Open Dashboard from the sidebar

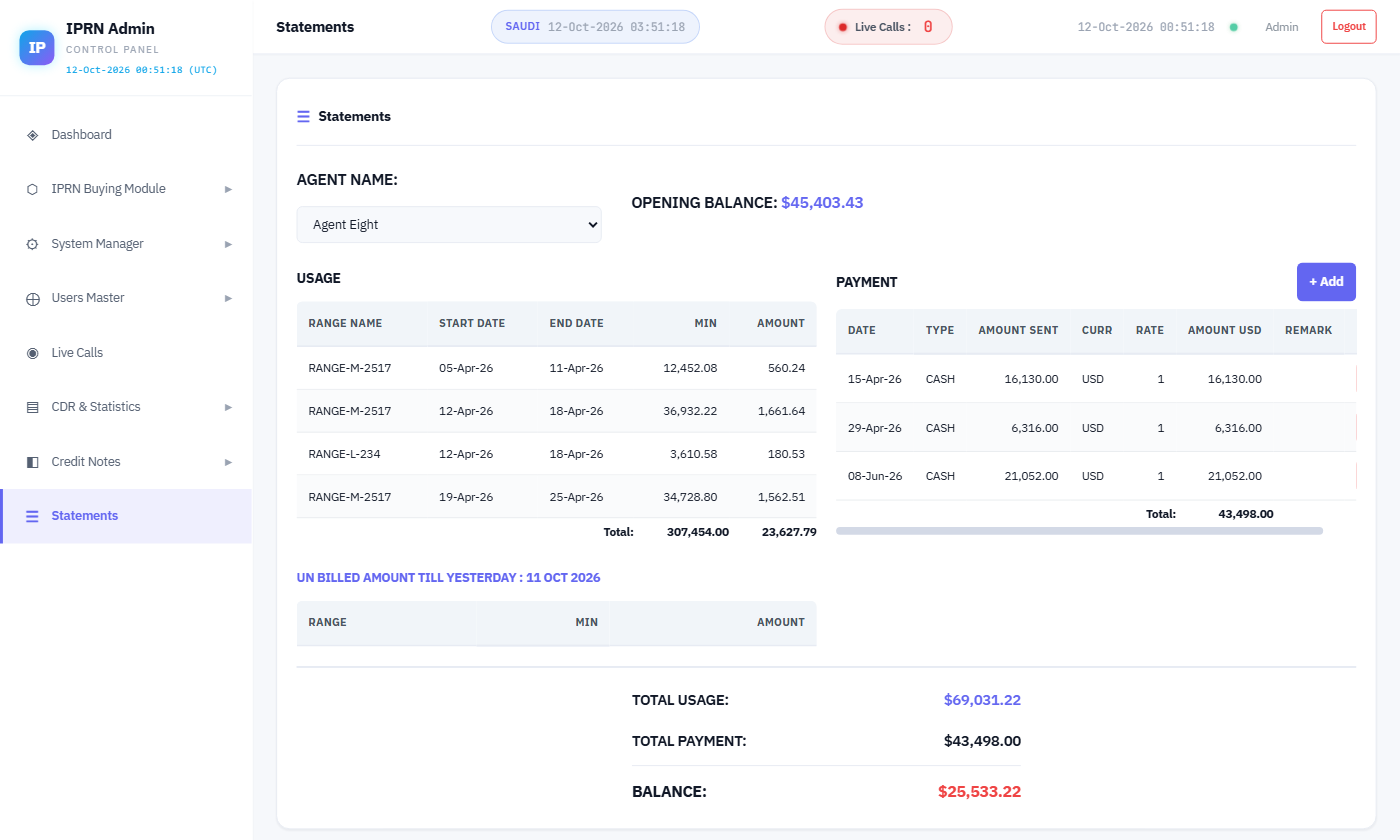click(x=126, y=135)
